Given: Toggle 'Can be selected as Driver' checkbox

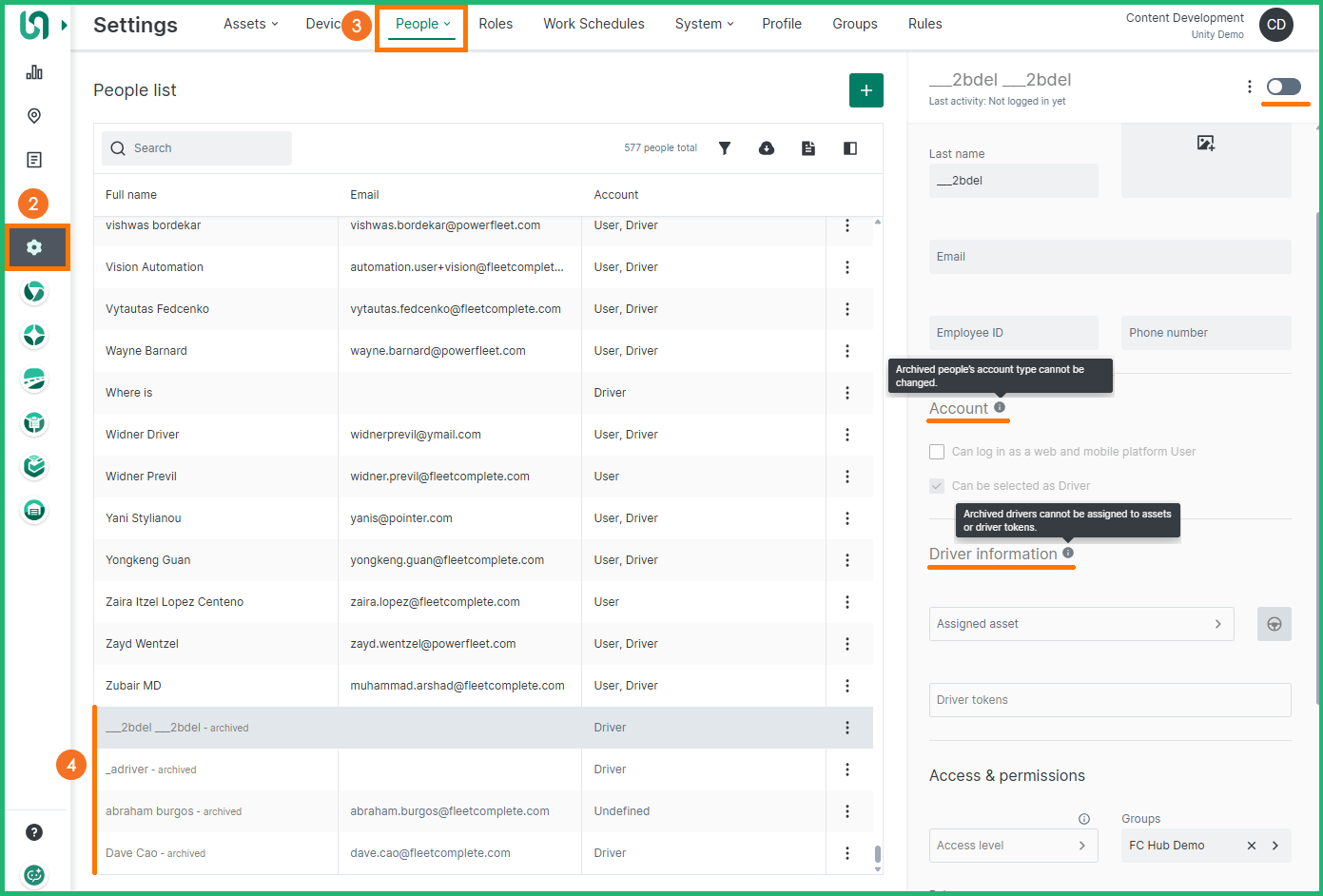Looking at the screenshot, I should 937,486.
